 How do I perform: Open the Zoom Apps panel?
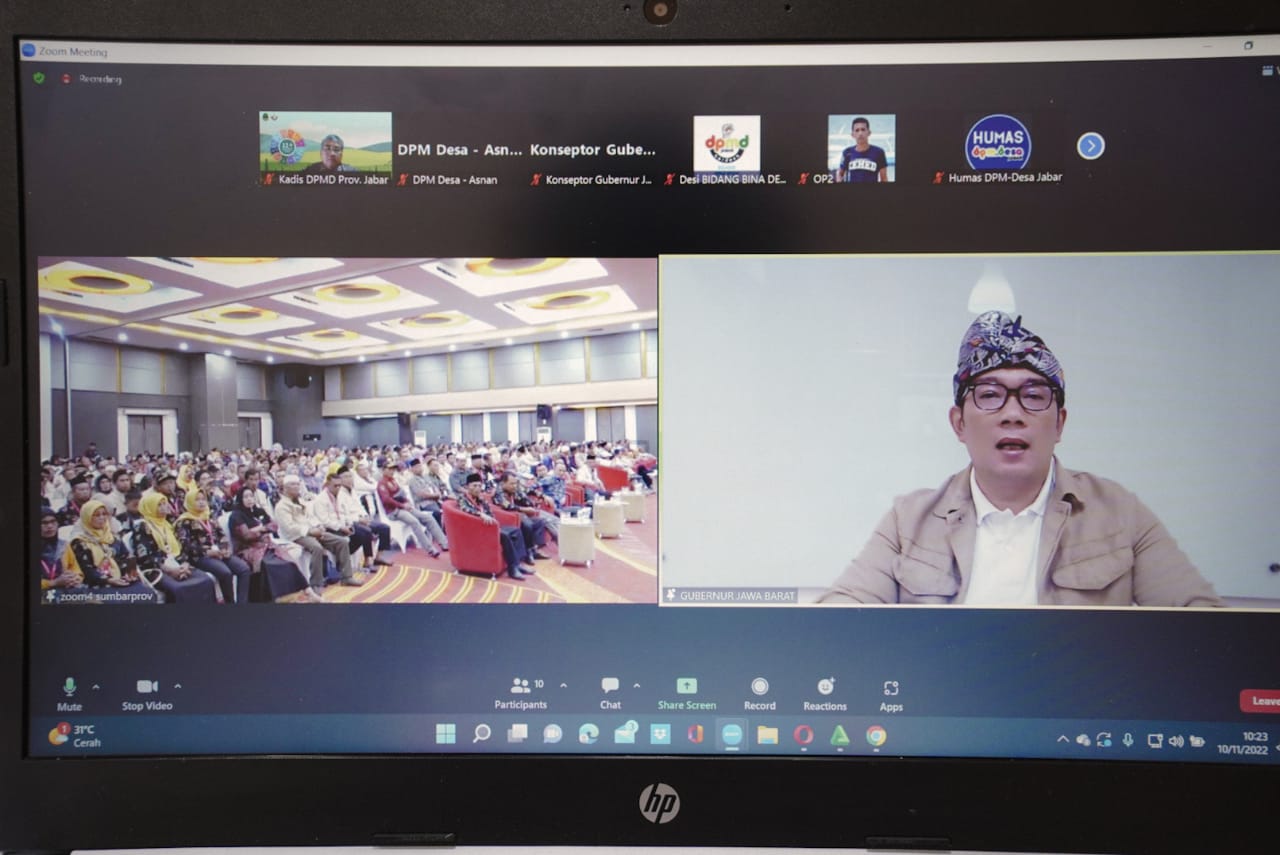click(x=891, y=694)
